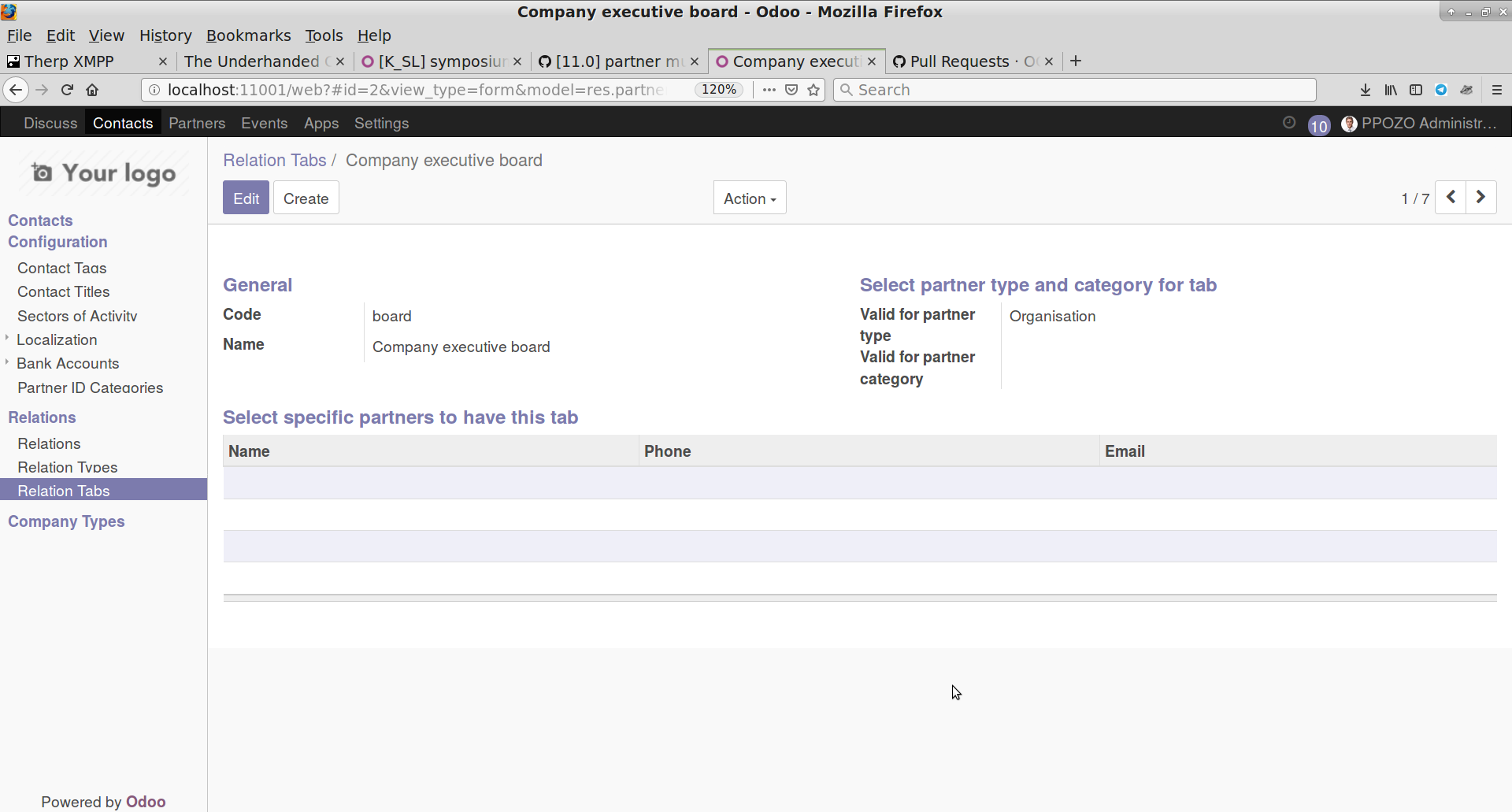Switch to Pull Requests tab
1512x812 pixels.
(x=965, y=61)
